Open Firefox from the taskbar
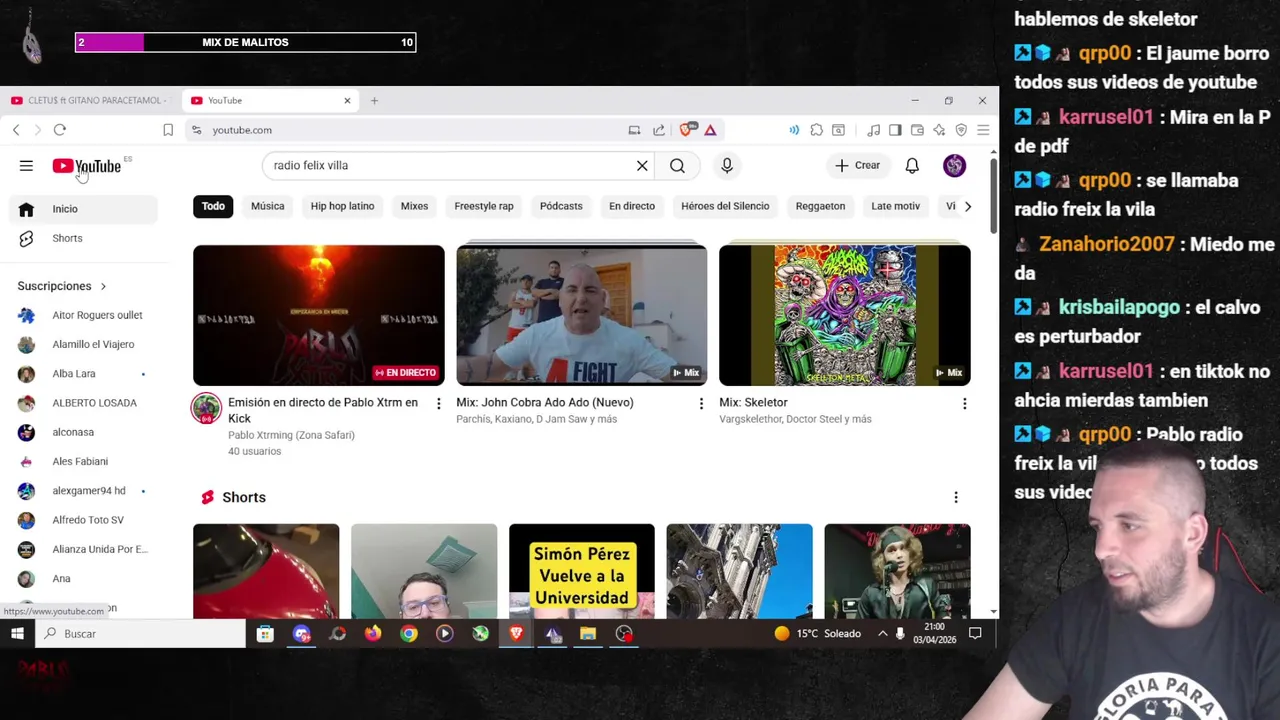The width and height of the screenshot is (1280, 720). click(x=373, y=633)
